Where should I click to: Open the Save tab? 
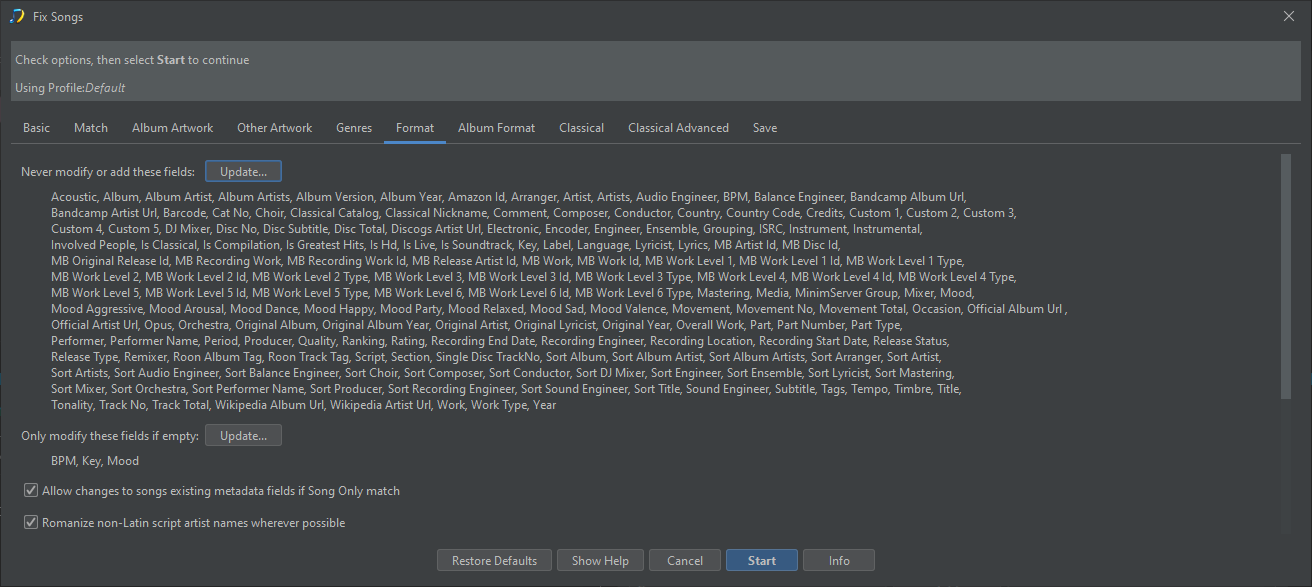pos(765,128)
